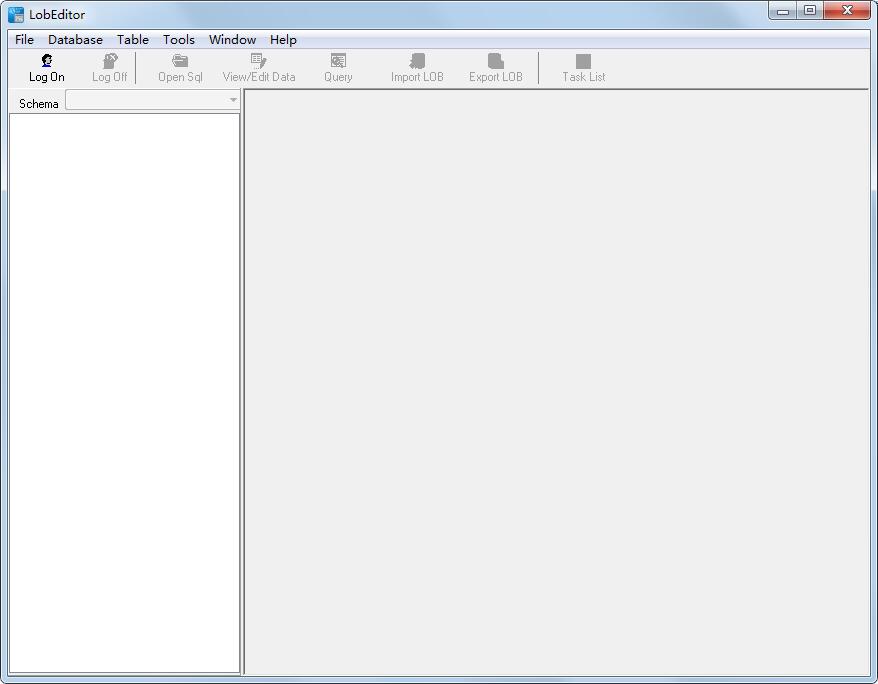Image resolution: width=878 pixels, height=684 pixels.
Task: Click the Schema dropdown arrow
Action: pos(233,100)
